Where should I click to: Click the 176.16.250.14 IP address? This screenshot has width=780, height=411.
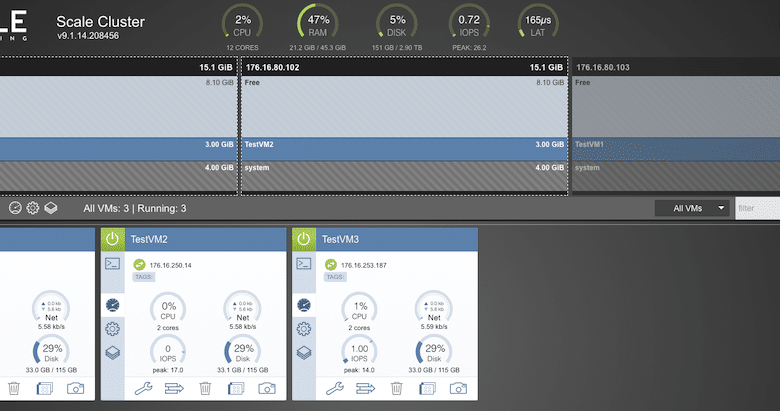(171, 265)
